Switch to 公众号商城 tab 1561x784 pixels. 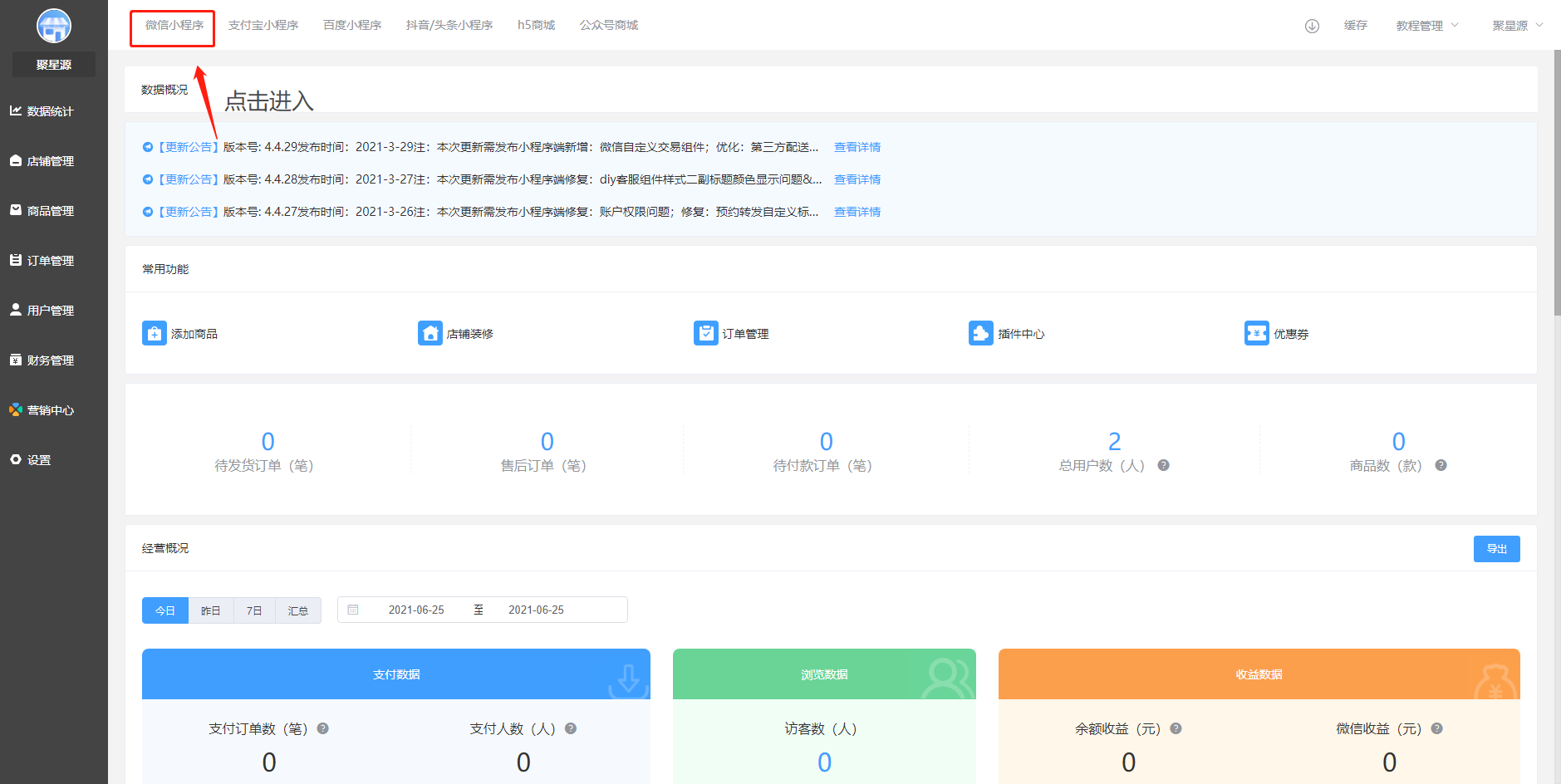click(x=609, y=25)
